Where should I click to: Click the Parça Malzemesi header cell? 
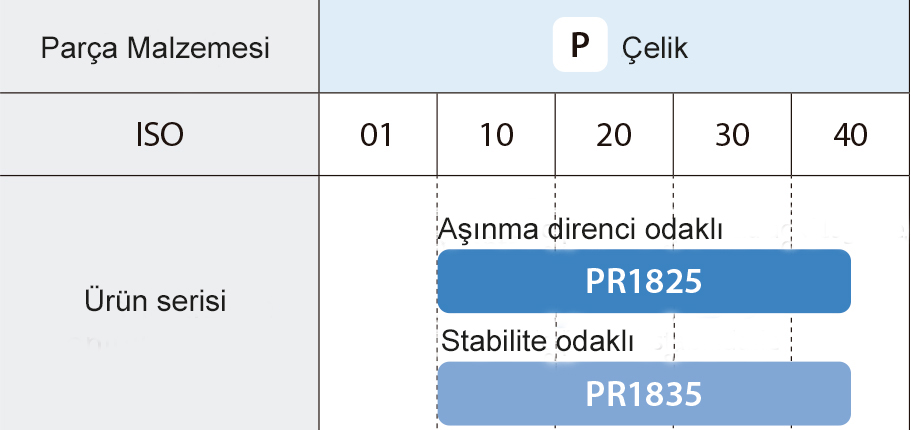click(156, 48)
